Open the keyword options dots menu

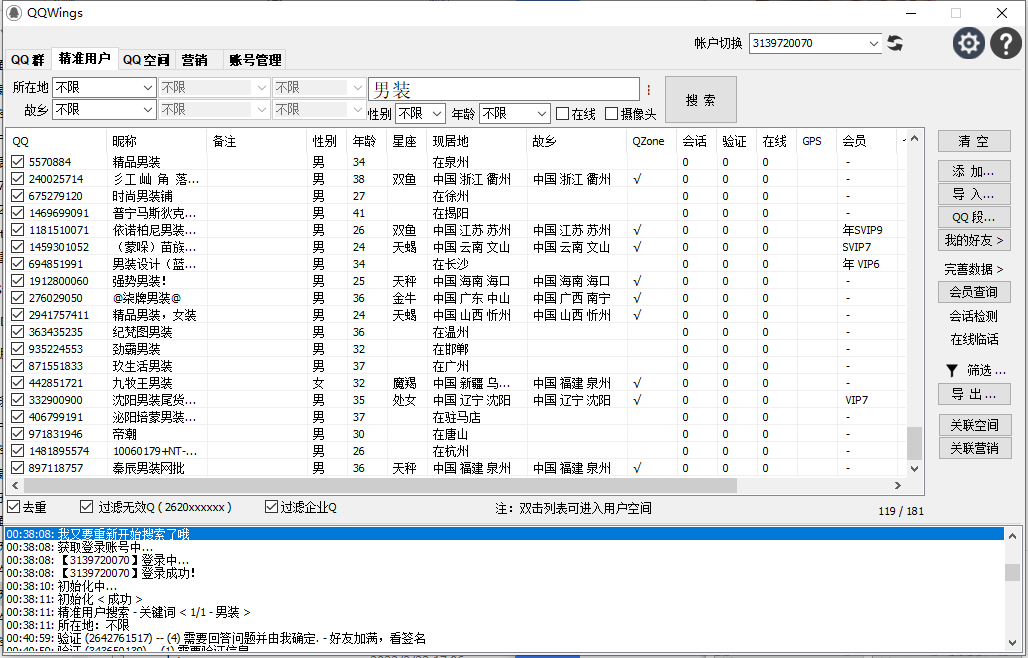[x=648, y=89]
